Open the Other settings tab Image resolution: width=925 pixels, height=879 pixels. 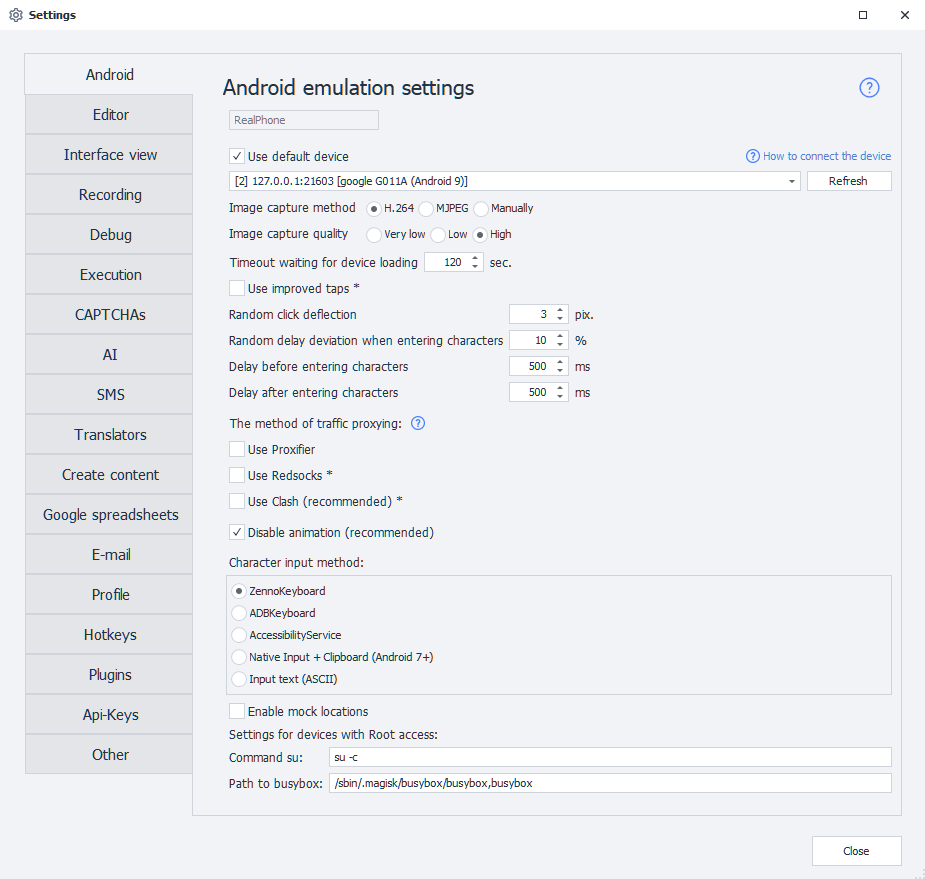click(110, 755)
